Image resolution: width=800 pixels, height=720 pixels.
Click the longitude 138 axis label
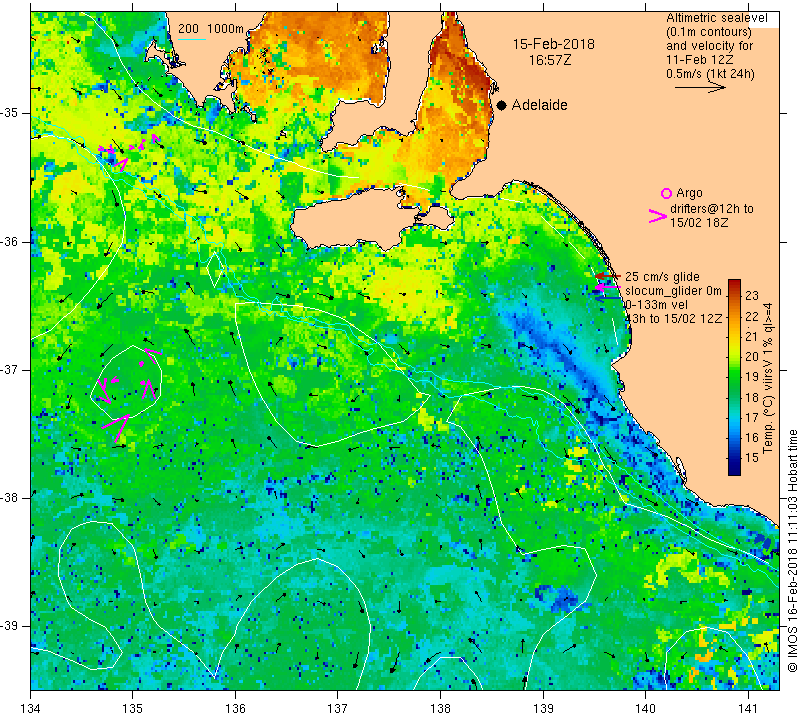tap(440, 708)
